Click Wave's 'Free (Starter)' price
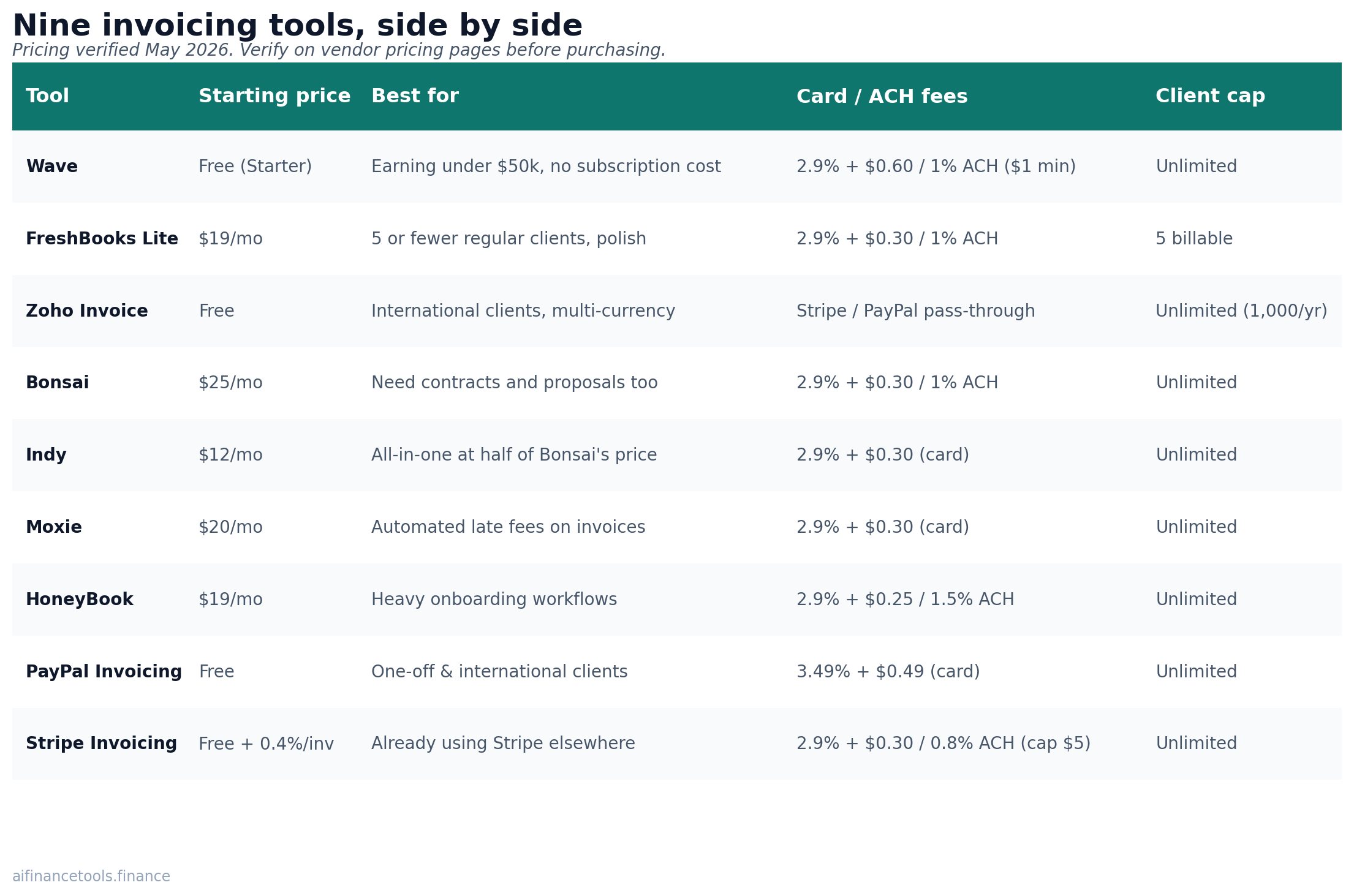This screenshot has width=1354, height=896. (255, 167)
